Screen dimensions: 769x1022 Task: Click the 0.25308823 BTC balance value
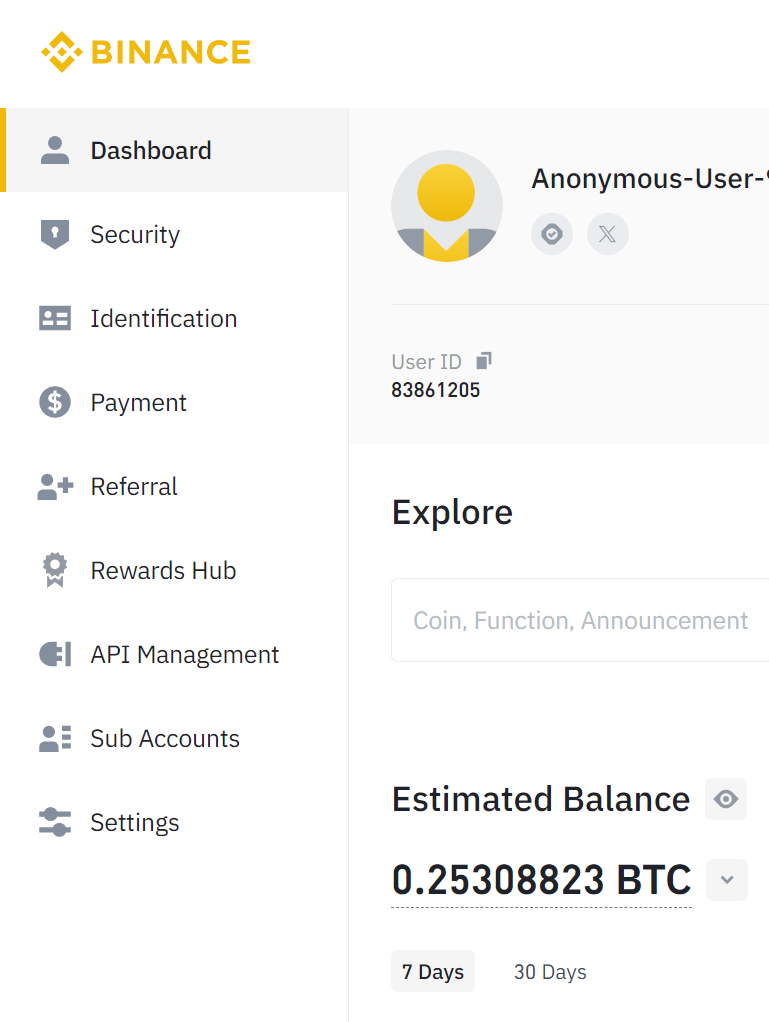[x=541, y=880]
